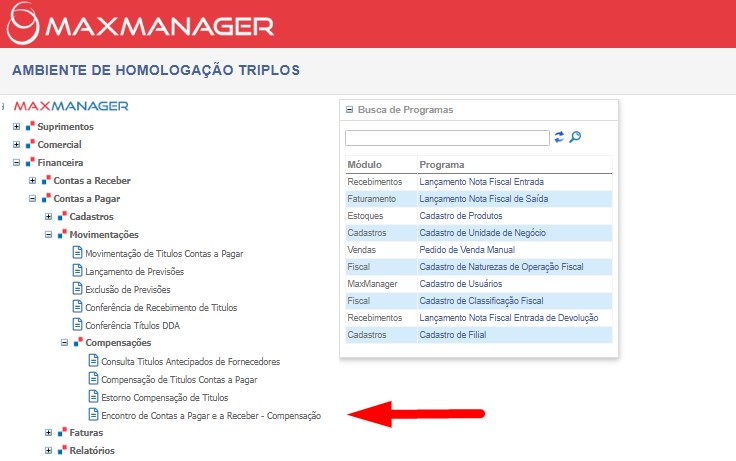Screen dimensions: 736x461
Task: Click the refresh arrows icon beside search field
Action: (x=559, y=137)
